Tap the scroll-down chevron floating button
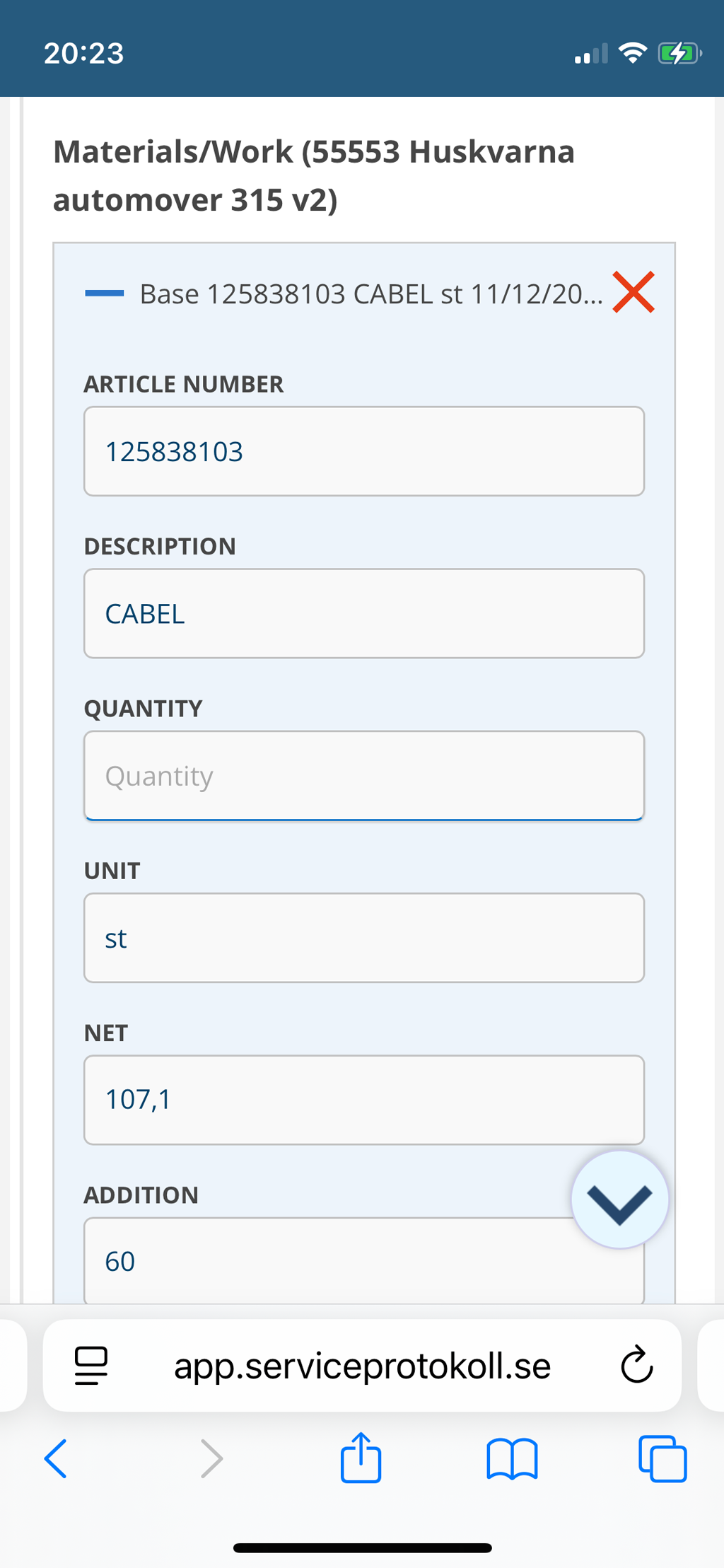Viewport: 724px width, 1568px height. [x=619, y=1200]
